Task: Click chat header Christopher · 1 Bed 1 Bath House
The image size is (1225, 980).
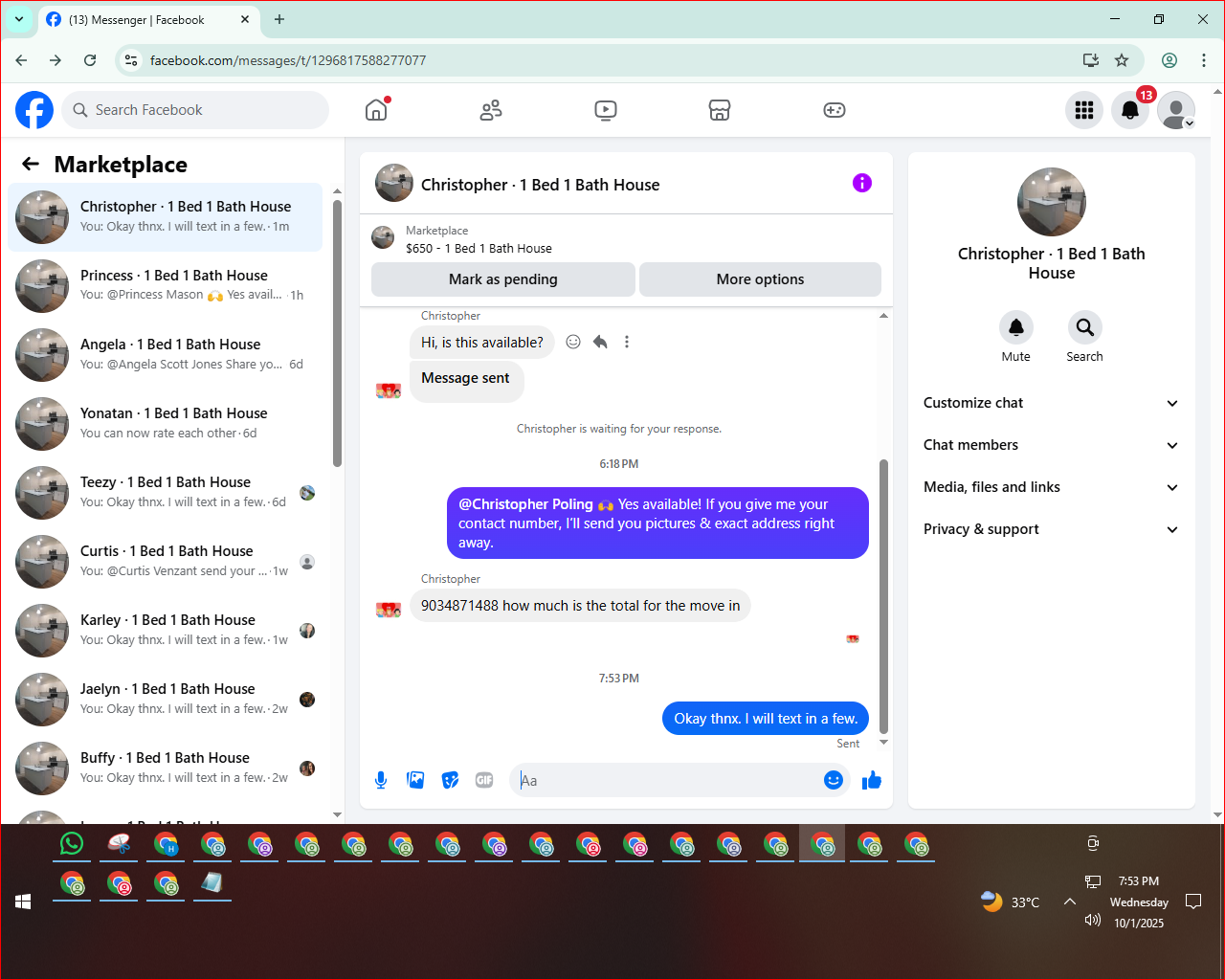Action: pyautogui.click(x=540, y=185)
